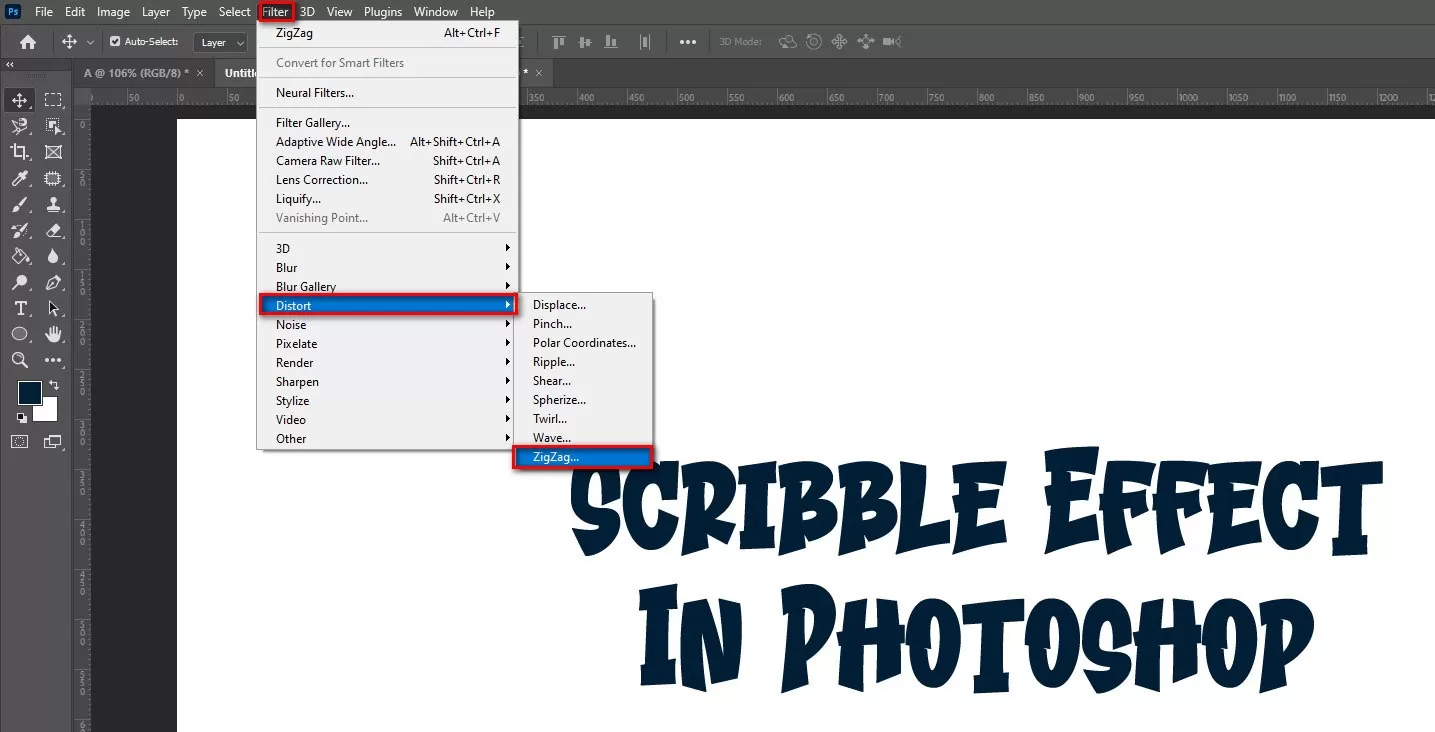1435x732 pixels.
Task: Click the 3D slide camera icon
Action: tap(865, 42)
